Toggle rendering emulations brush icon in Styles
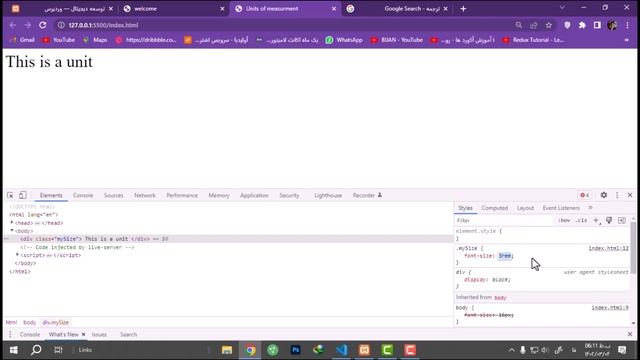Image resolution: width=640 pixels, height=360 pixels. coord(609,220)
